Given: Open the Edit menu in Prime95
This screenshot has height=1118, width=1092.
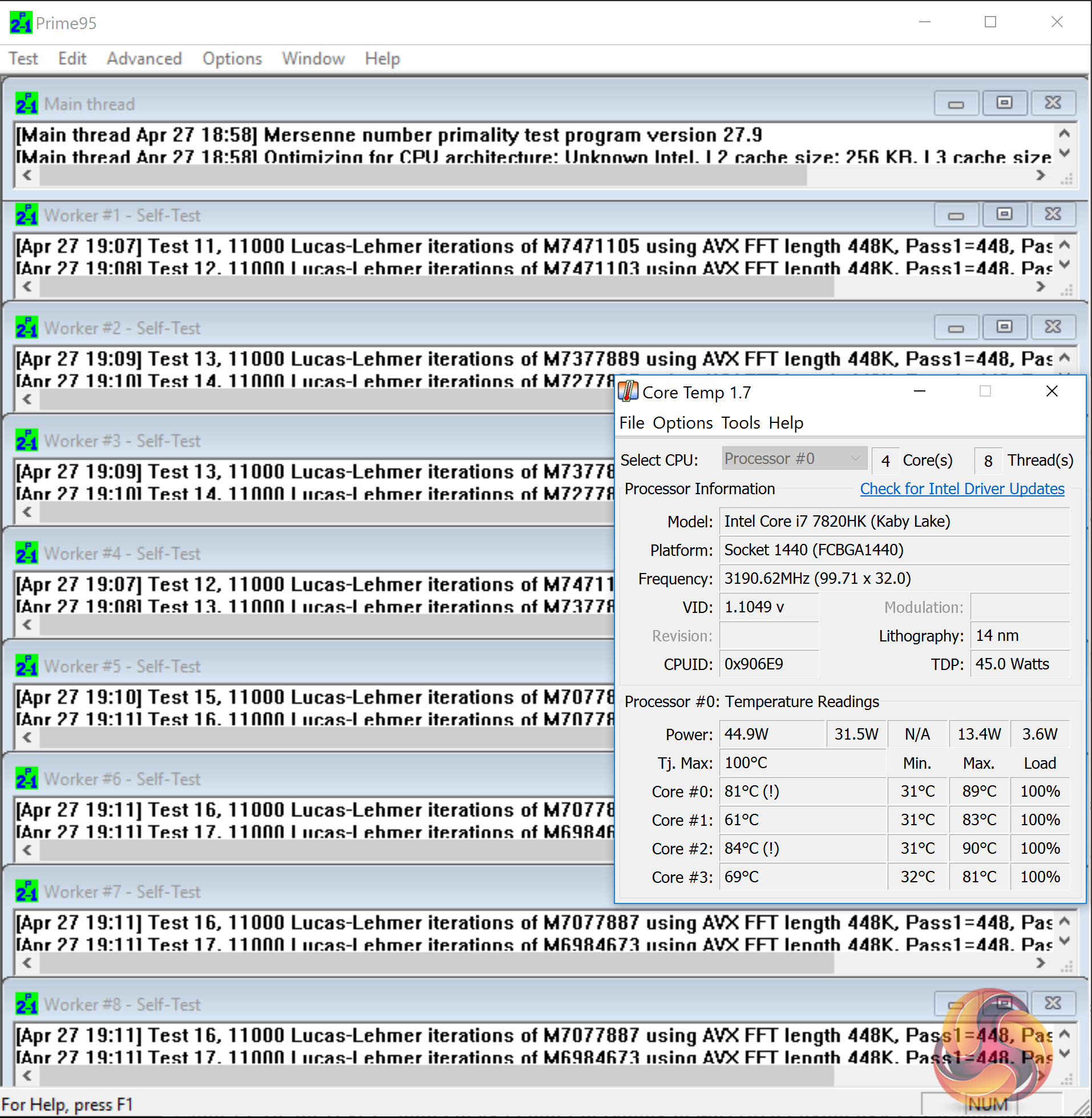Looking at the screenshot, I should [x=72, y=59].
